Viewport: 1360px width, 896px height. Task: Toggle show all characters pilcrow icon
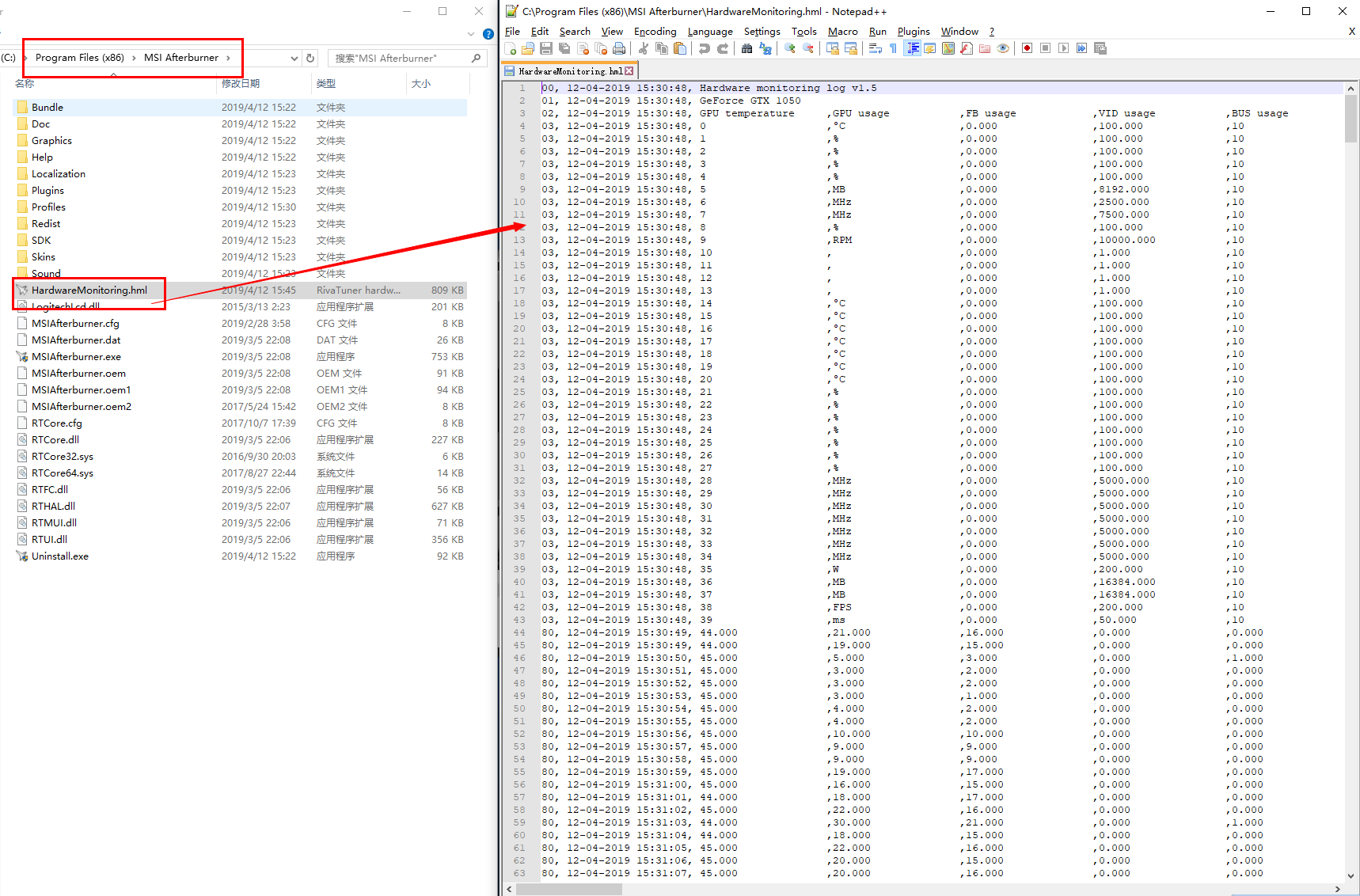893,48
